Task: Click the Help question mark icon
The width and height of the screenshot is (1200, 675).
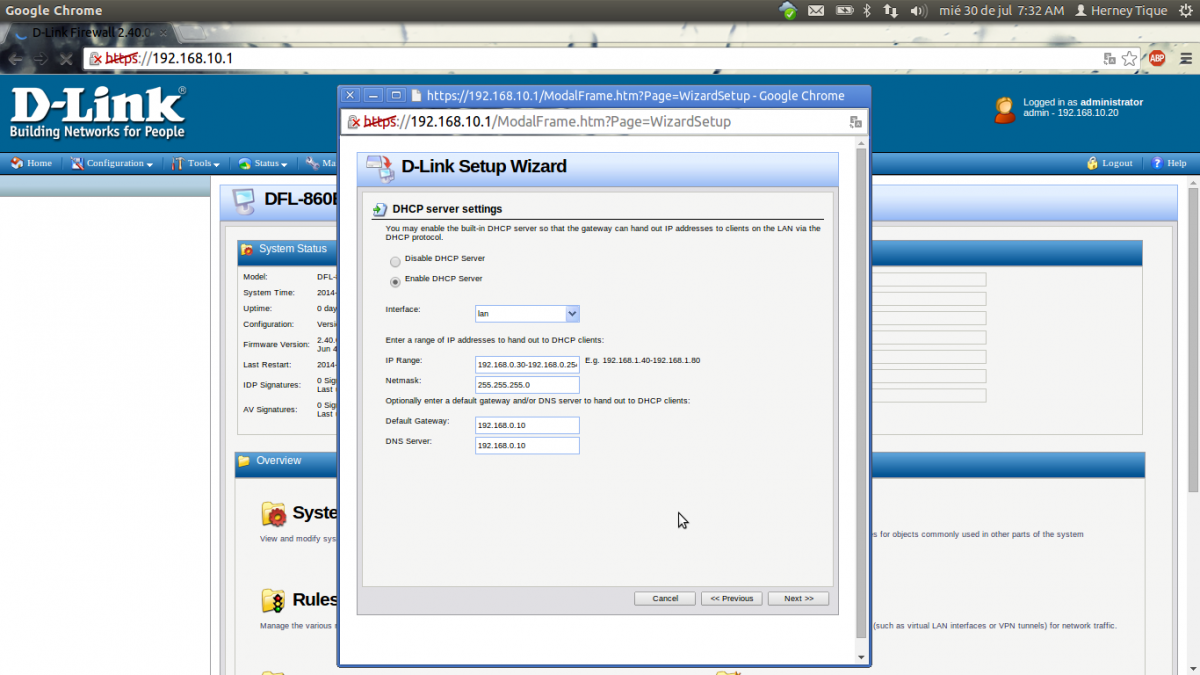Action: (1157, 163)
